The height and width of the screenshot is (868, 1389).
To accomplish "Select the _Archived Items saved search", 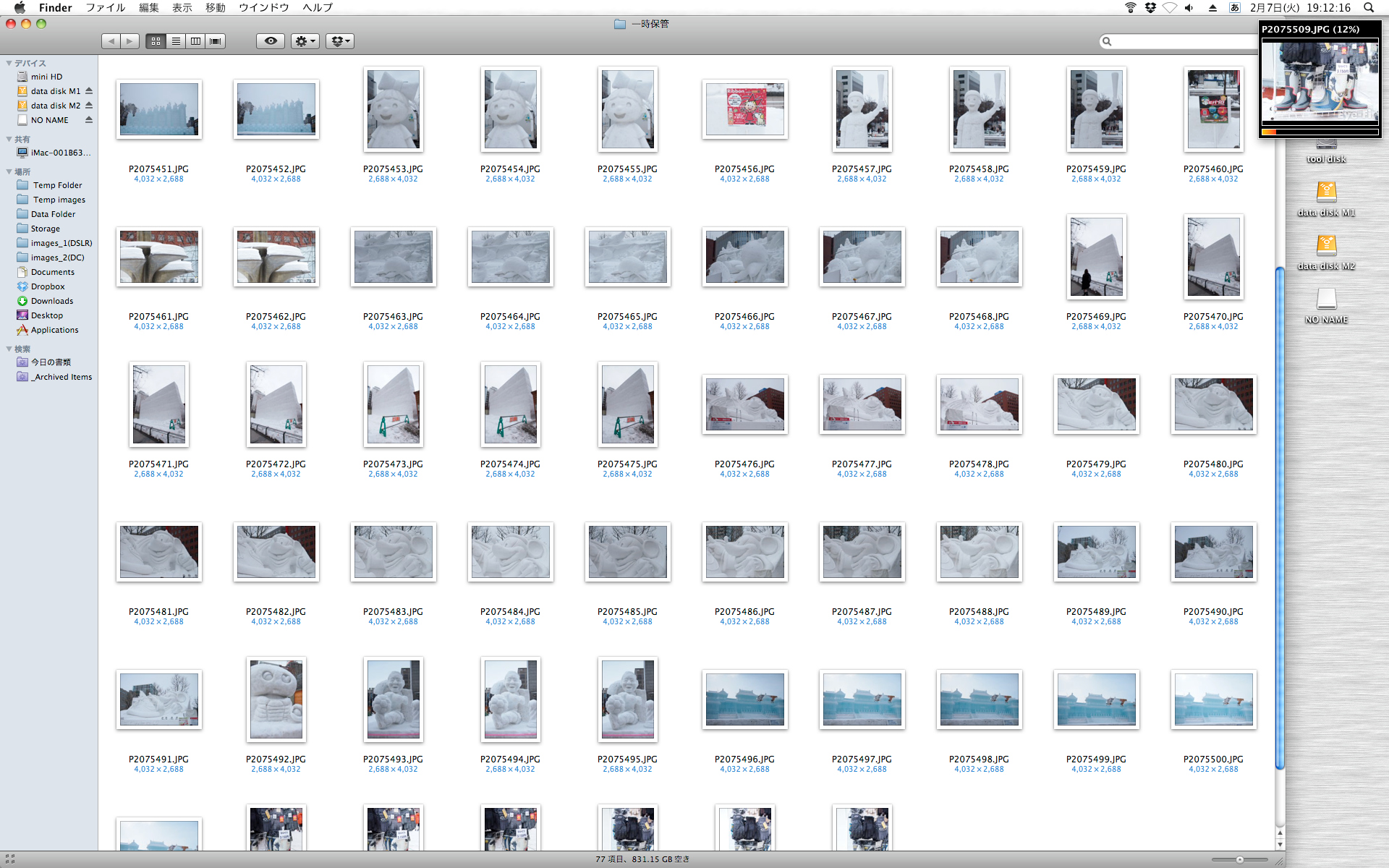I will 61,377.
